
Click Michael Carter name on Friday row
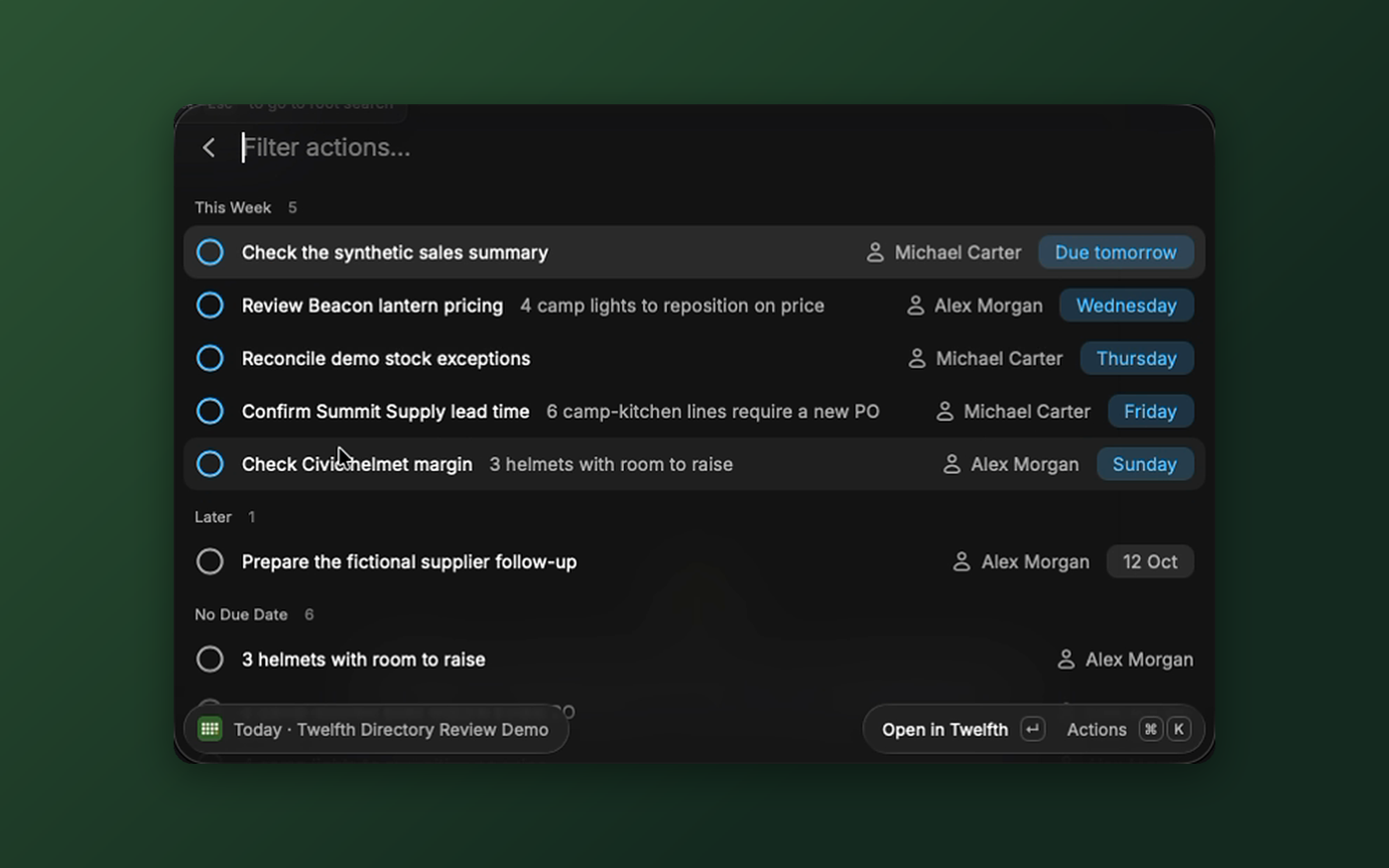point(1027,411)
